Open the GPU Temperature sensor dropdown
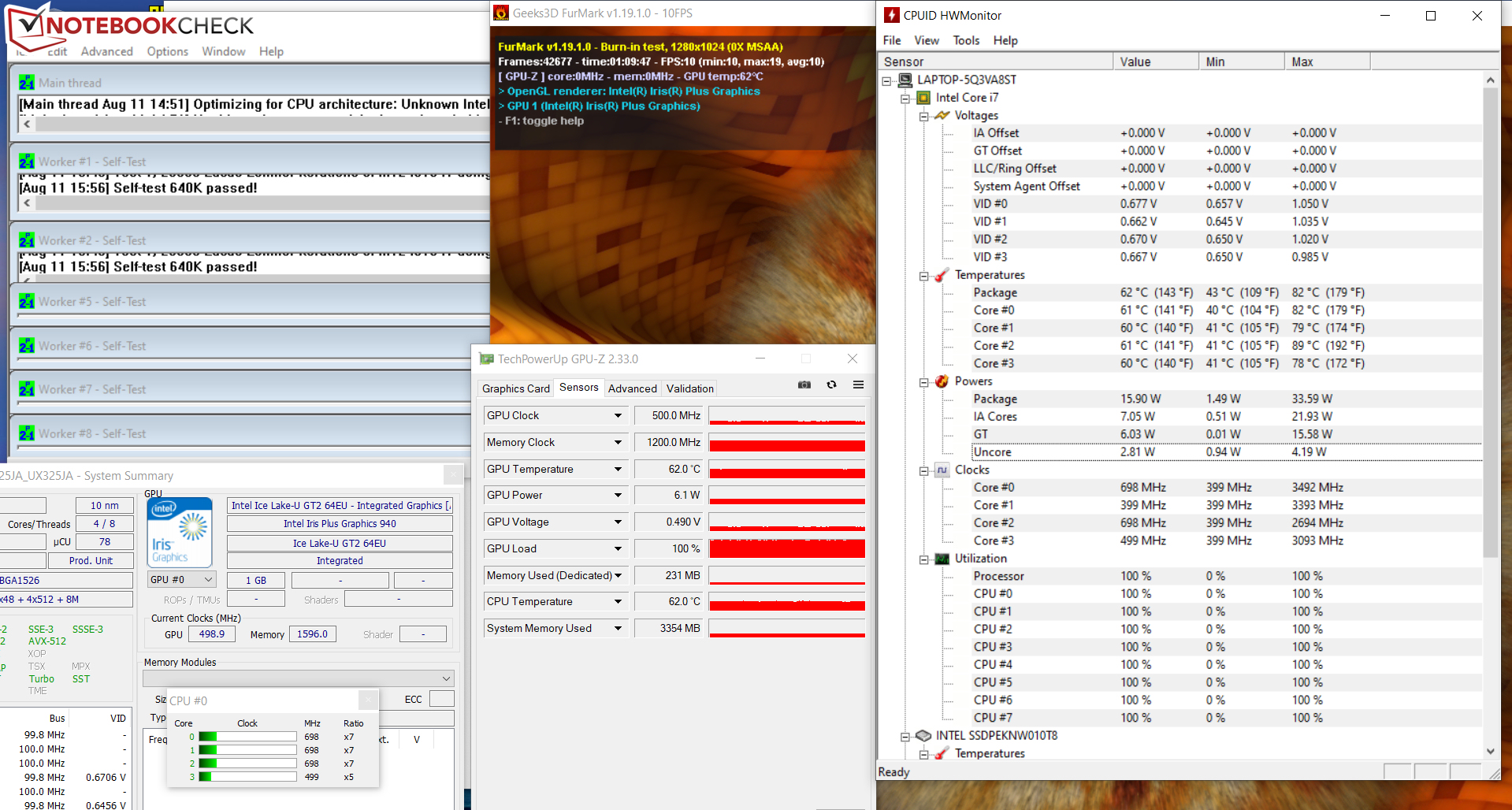Screen dimensions: 1512x810 point(618,469)
